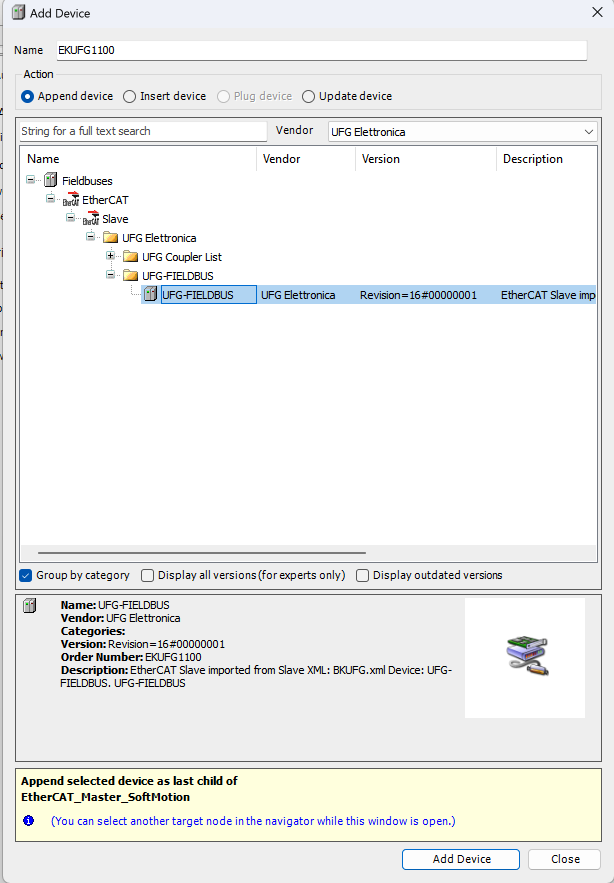Click the blue info icon in hint box
The height and width of the screenshot is (883, 614).
[x=28, y=820]
